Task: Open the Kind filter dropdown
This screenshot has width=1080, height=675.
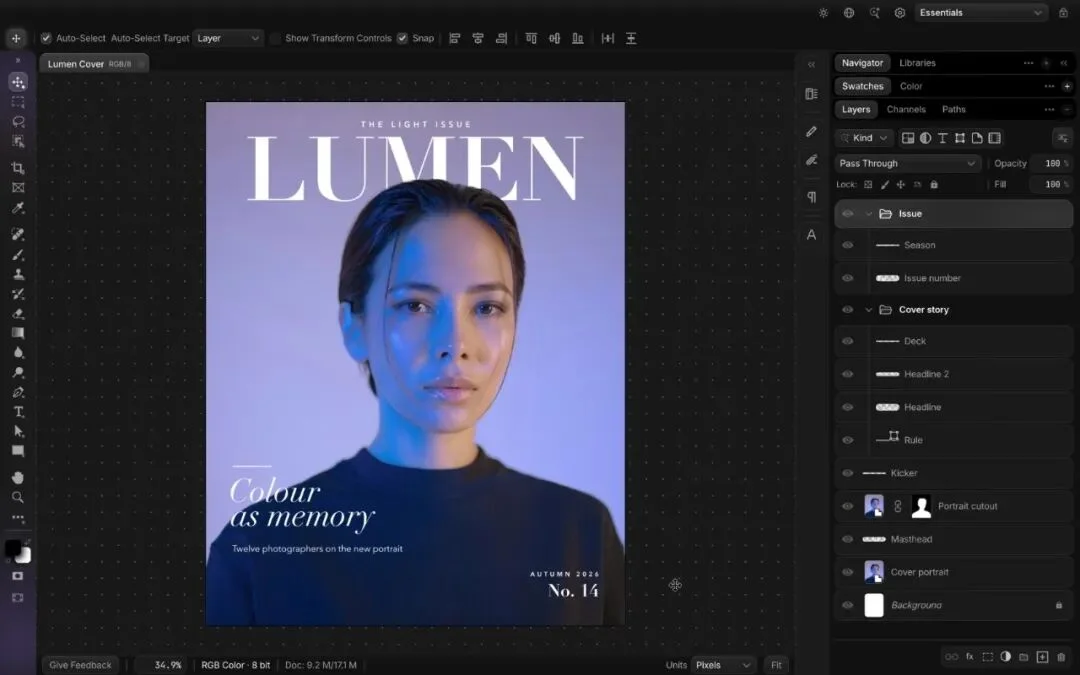Action: [864, 138]
